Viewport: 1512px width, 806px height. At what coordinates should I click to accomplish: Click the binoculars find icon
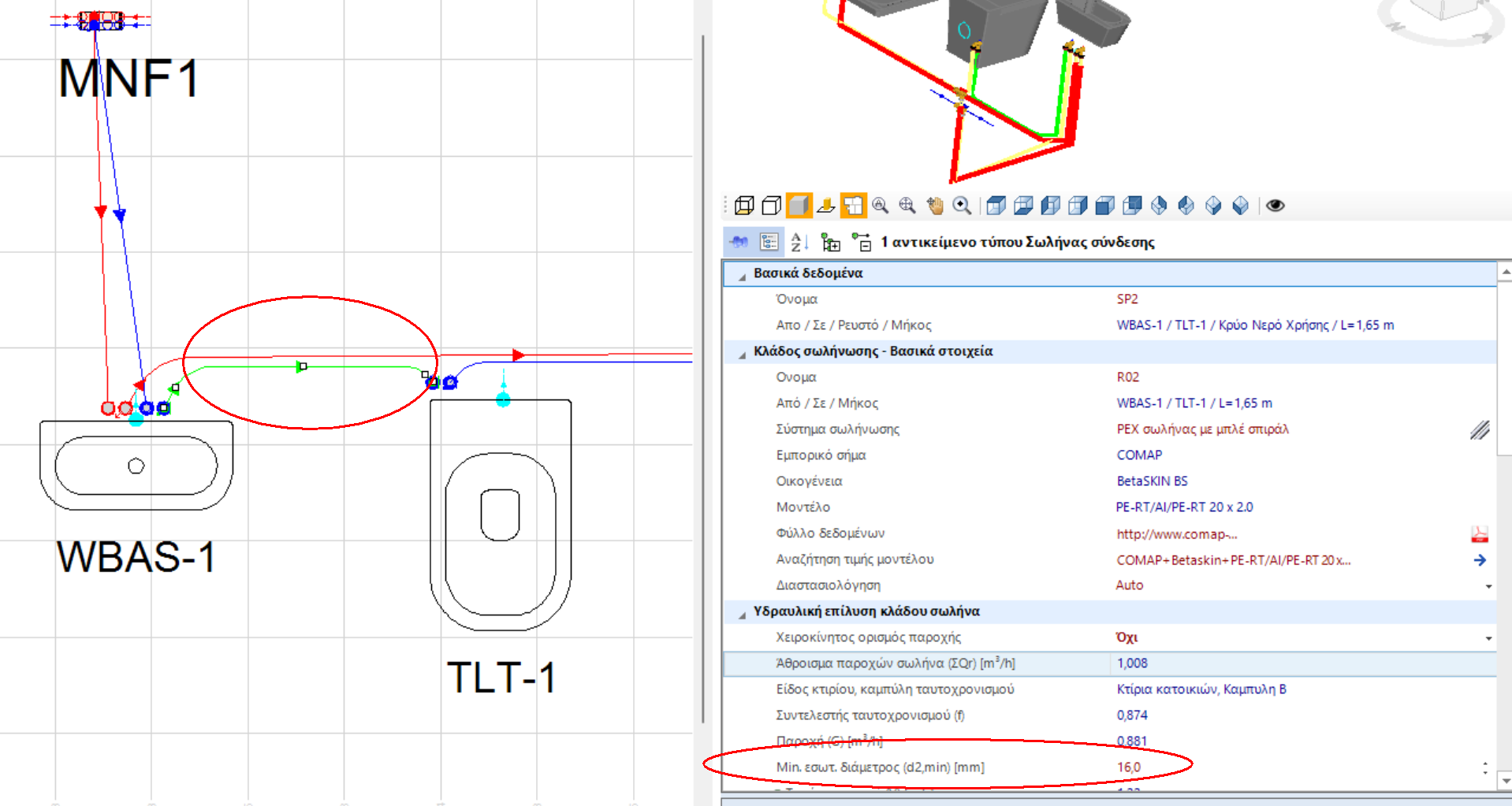coord(739,243)
